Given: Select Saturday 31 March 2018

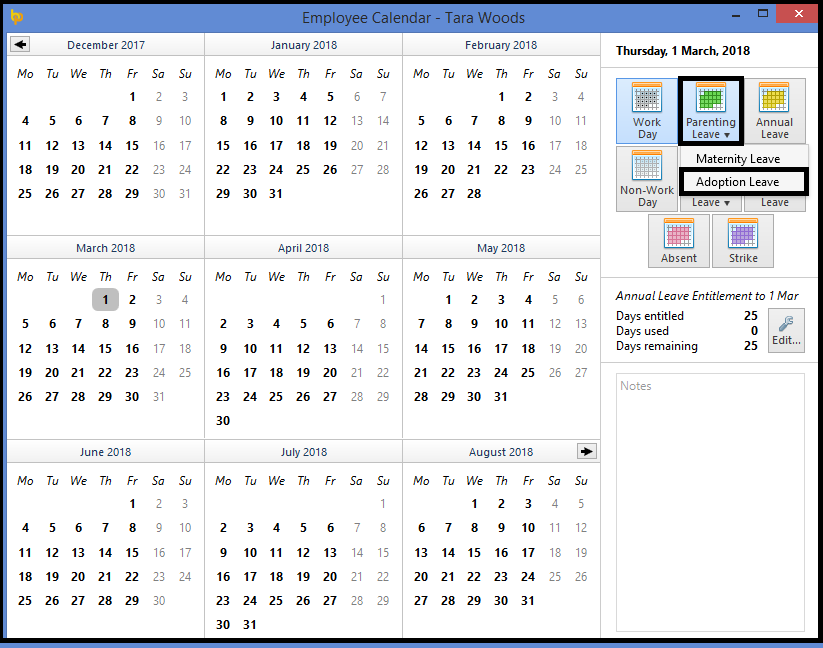Looking at the screenshot, I should 159,397.
